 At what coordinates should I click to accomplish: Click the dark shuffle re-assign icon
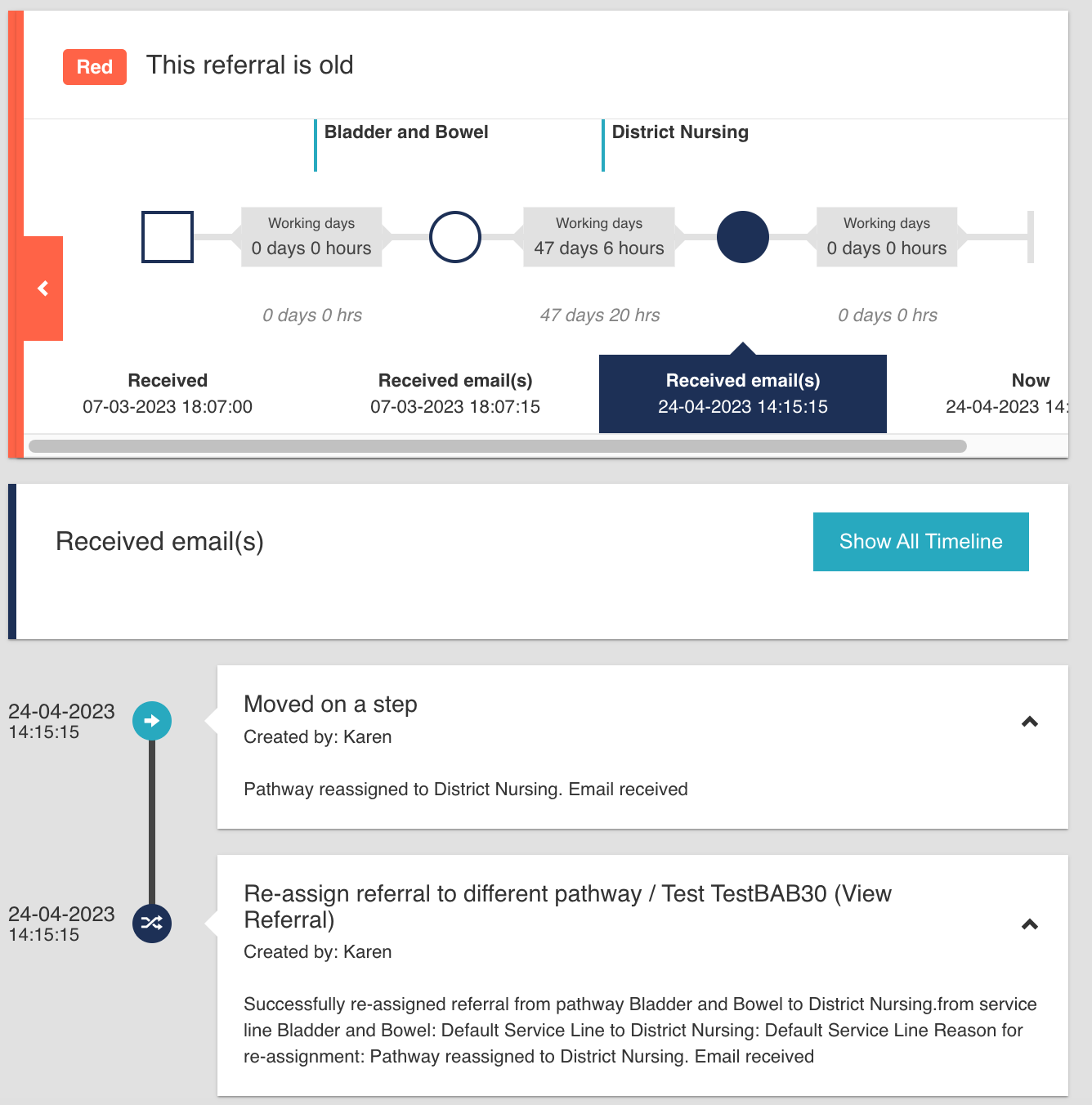pos(152,924)
